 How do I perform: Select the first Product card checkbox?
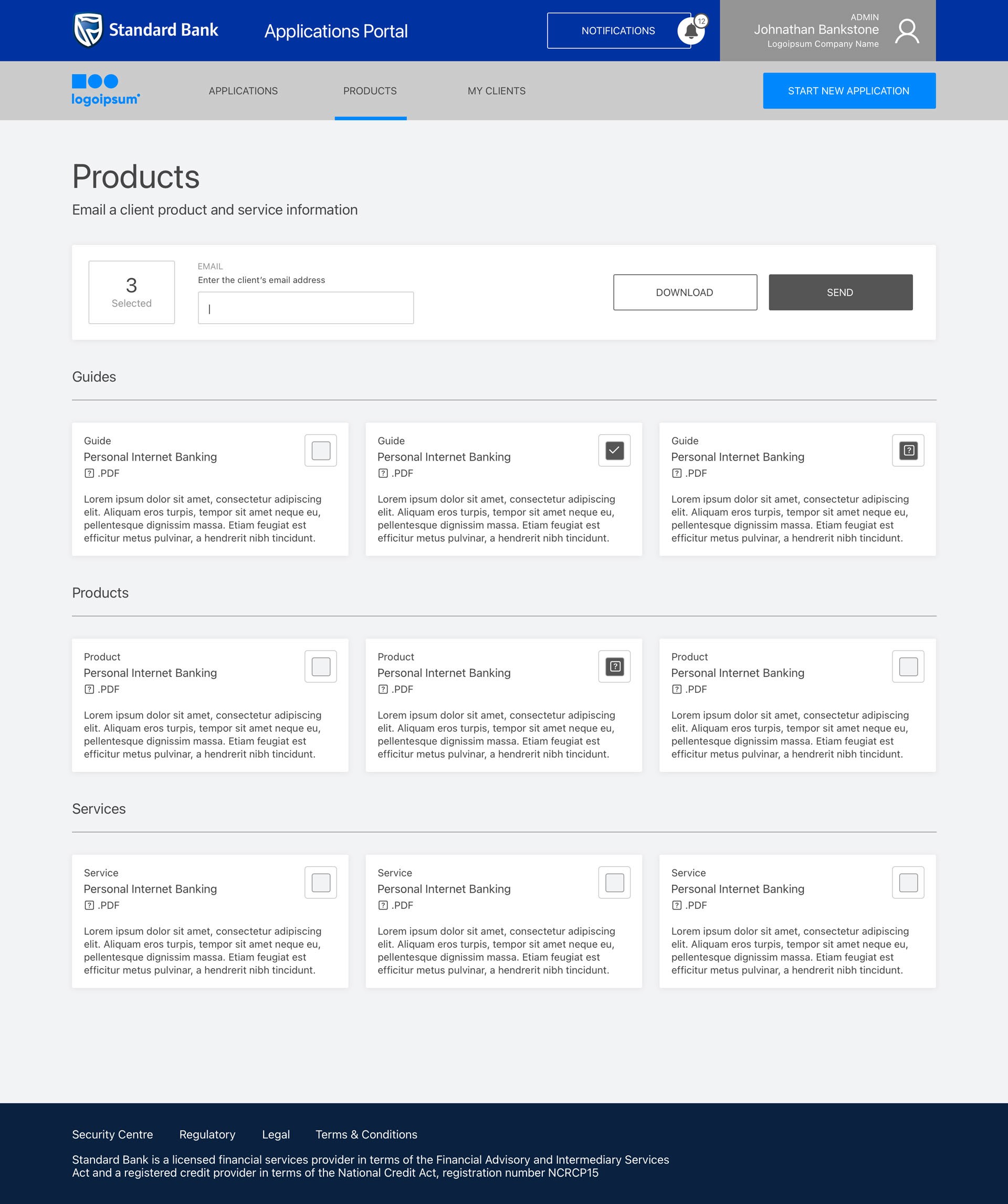coord(321,666)
